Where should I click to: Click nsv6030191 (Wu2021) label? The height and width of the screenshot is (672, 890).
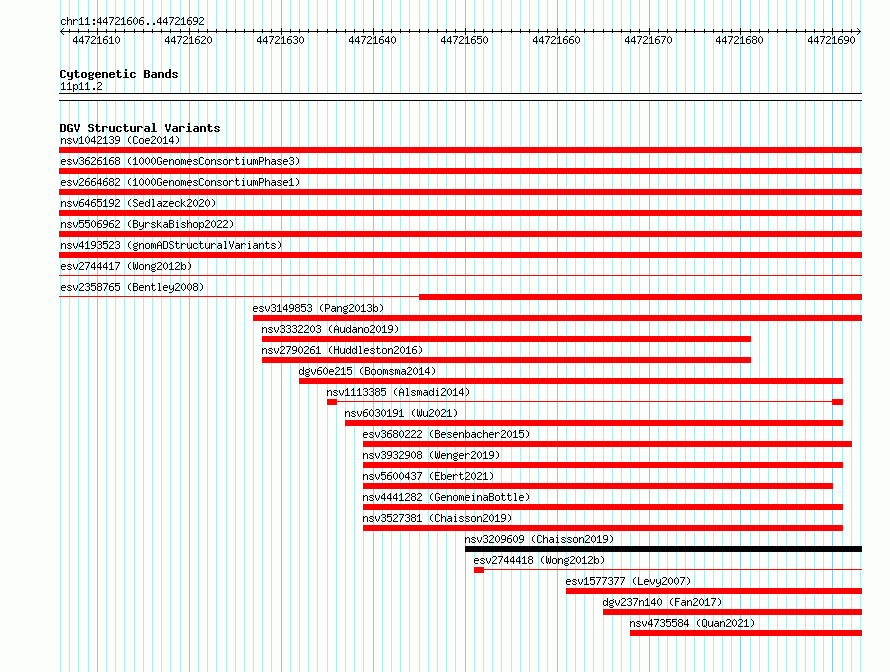pyautogui.click(x=401, y=413)
